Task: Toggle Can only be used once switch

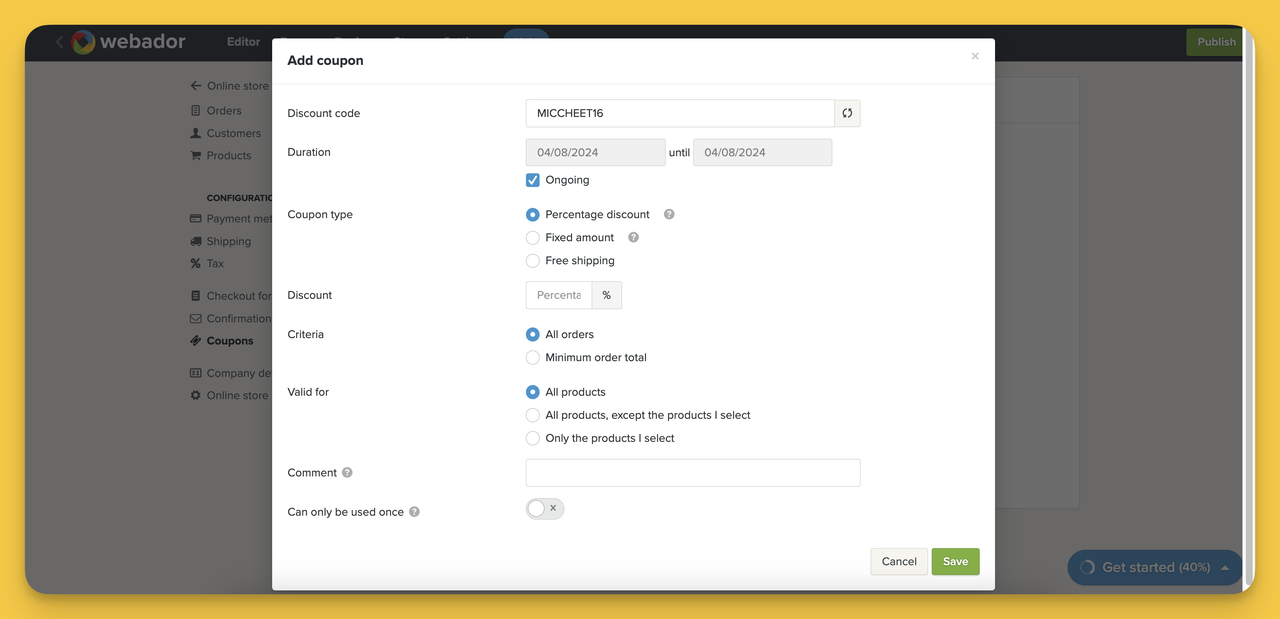Action: pos(545,509)
